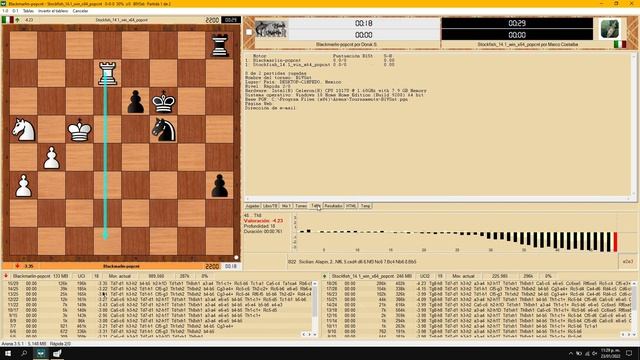Click the black pawn on h3

point(220,186)
